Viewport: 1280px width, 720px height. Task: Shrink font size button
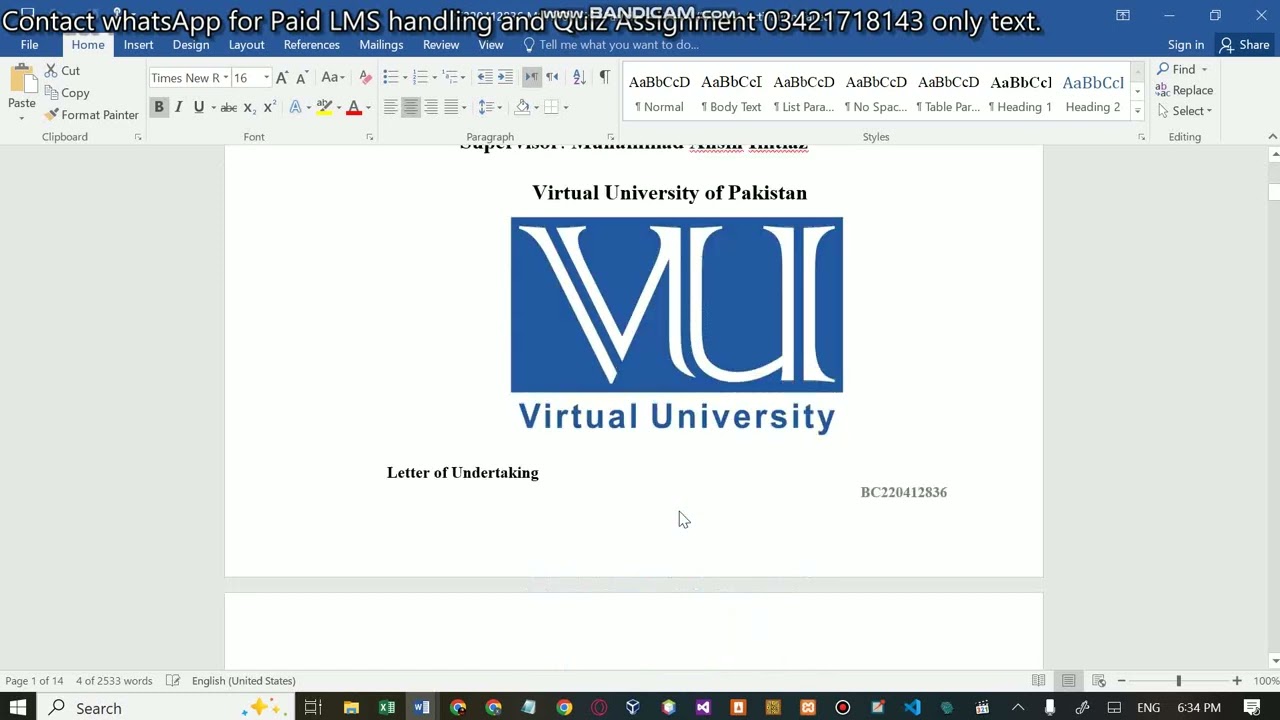pos(301,78)
